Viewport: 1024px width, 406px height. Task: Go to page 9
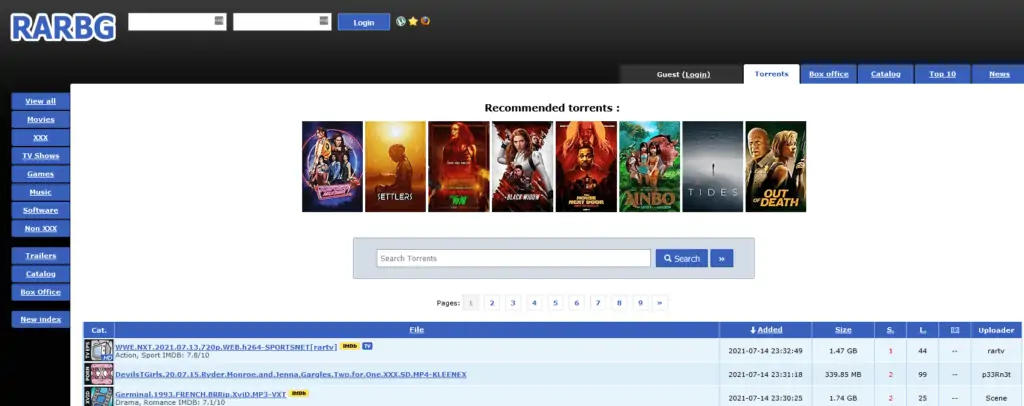pyautogui.click(x=641, y=303)
